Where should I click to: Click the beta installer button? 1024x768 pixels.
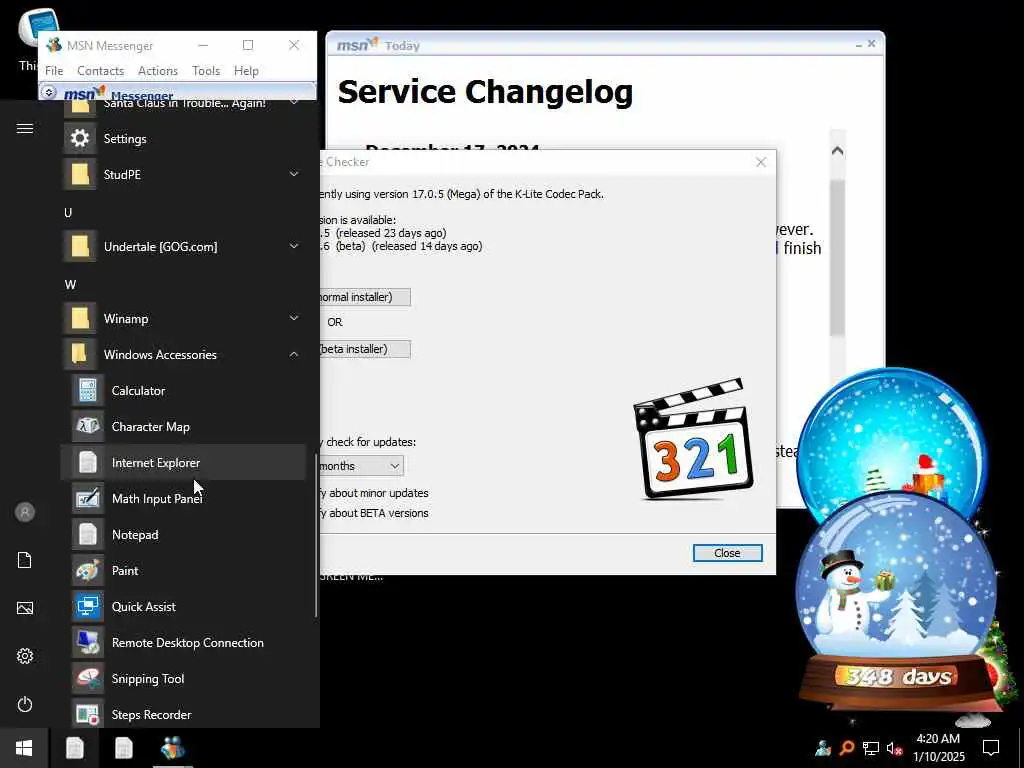coord(365,349)
